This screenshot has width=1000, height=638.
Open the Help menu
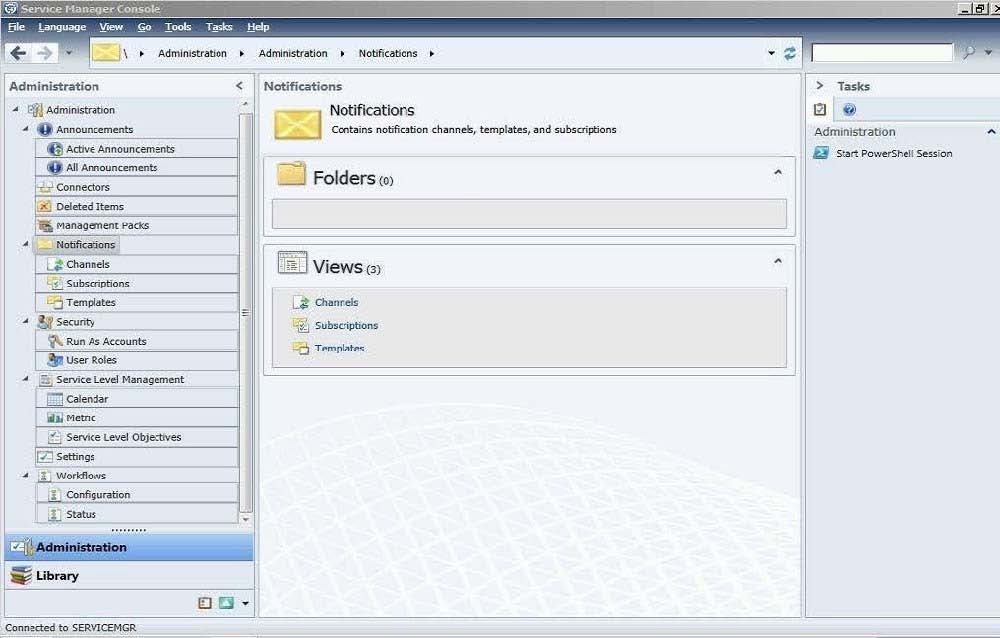click(x=258, y=27)
